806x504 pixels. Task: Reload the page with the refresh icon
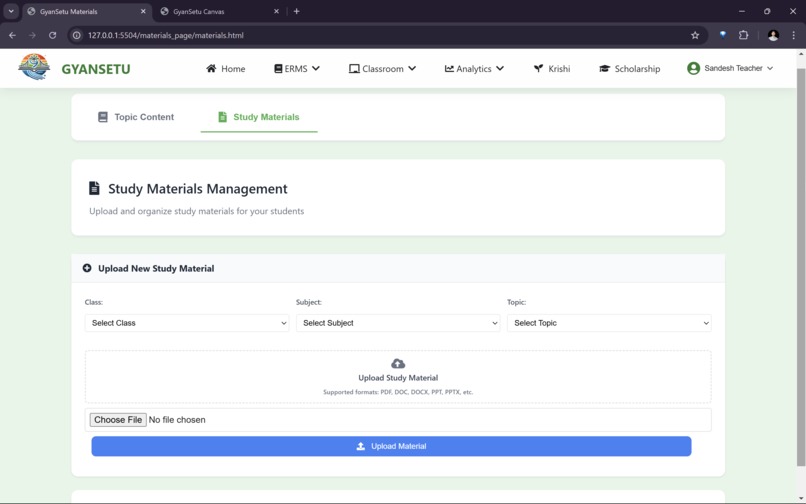point(52,35)
